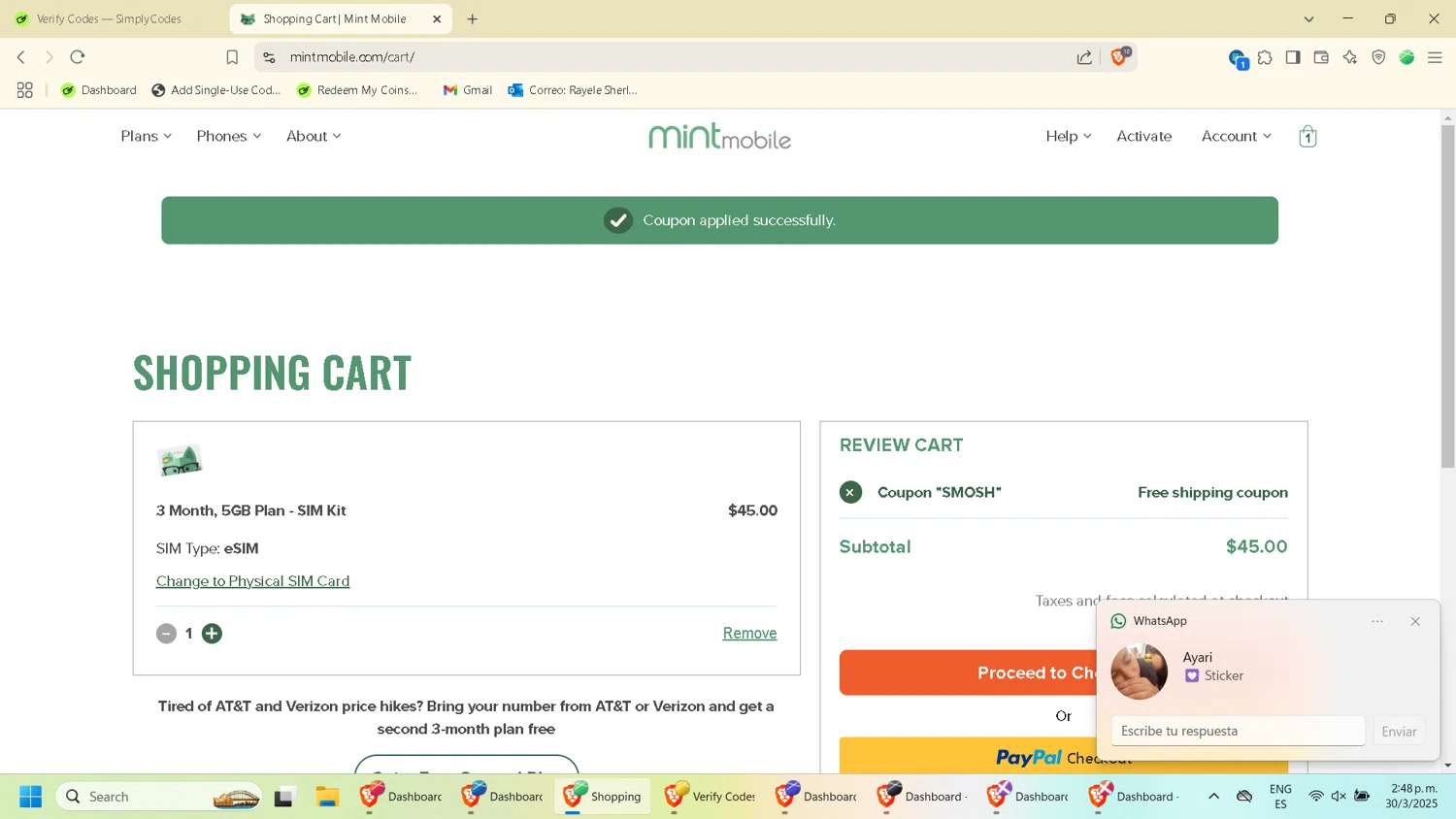Increase quantity with the plus icon

click(212, 634)
